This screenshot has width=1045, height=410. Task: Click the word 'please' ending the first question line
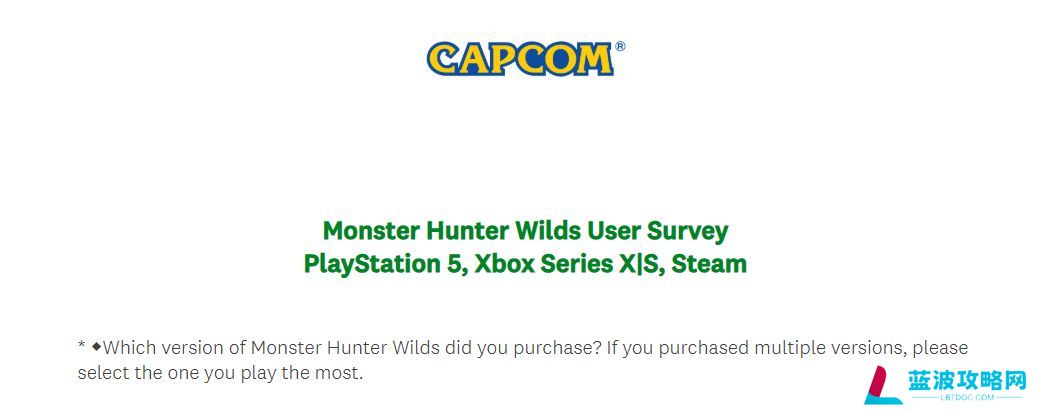click(940, 349)
